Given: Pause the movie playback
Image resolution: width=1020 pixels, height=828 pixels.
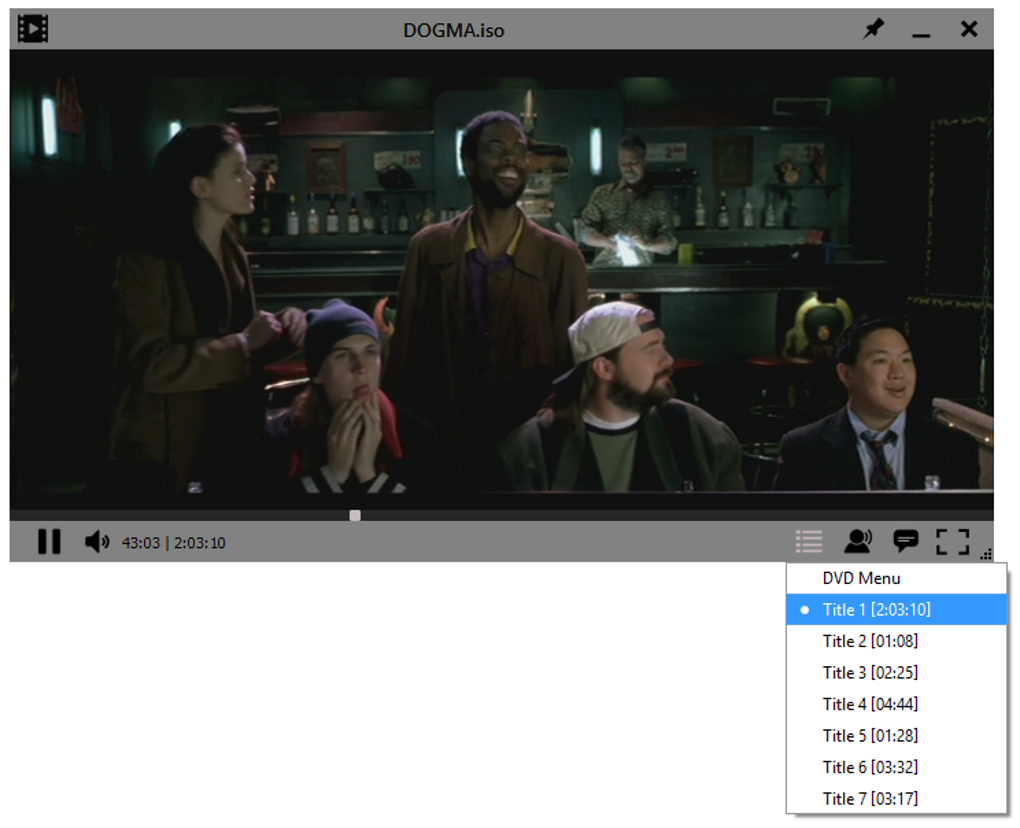Looking at the screenshot, I should pos(49,541).
